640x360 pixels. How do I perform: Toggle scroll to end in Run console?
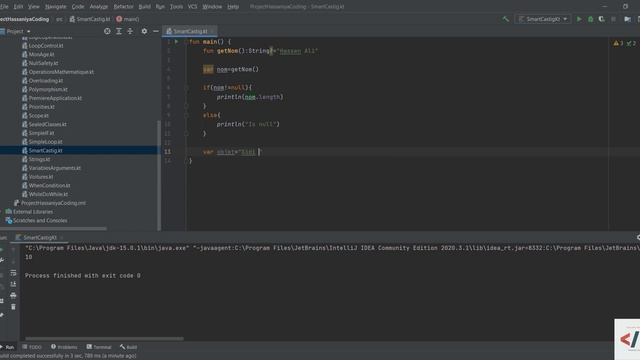pyautogui.click(x=13, y=284)
